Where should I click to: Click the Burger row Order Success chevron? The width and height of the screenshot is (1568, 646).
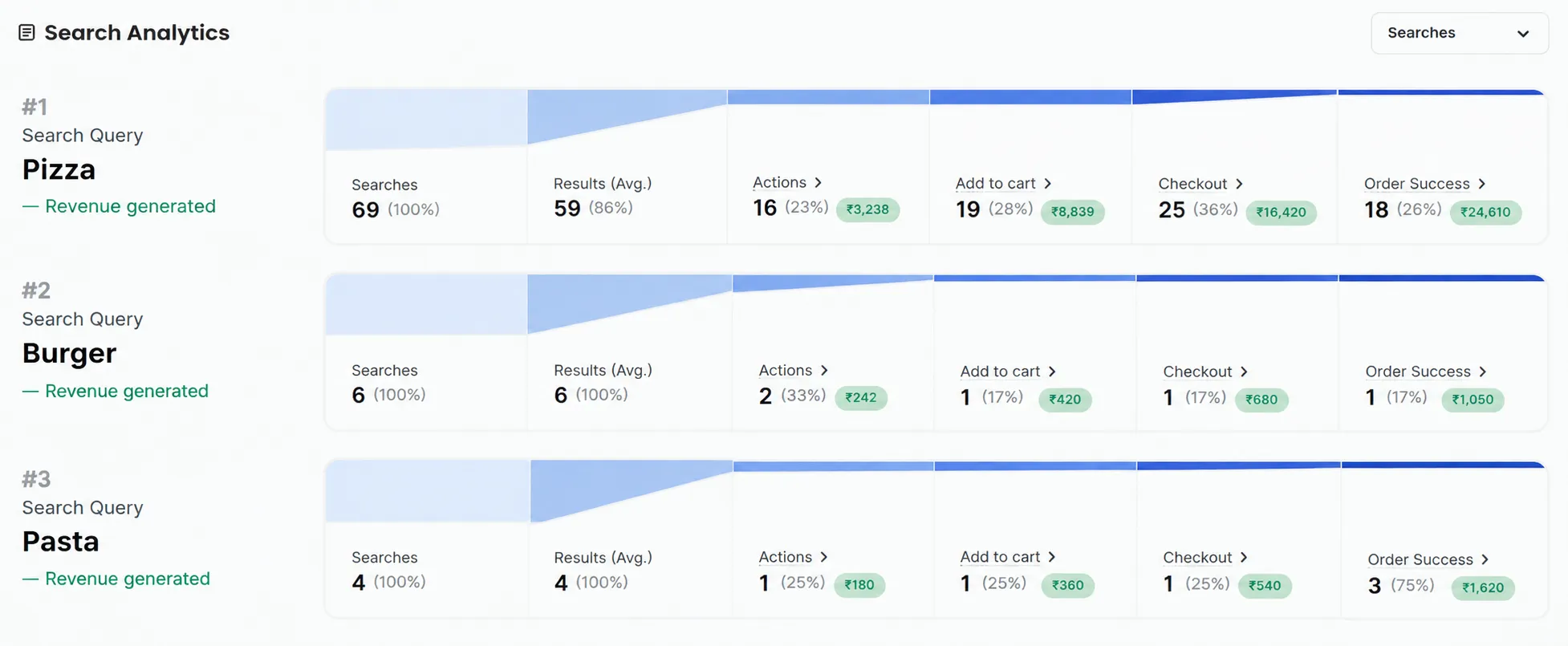pyautogui.click(x=1482, y=372)
